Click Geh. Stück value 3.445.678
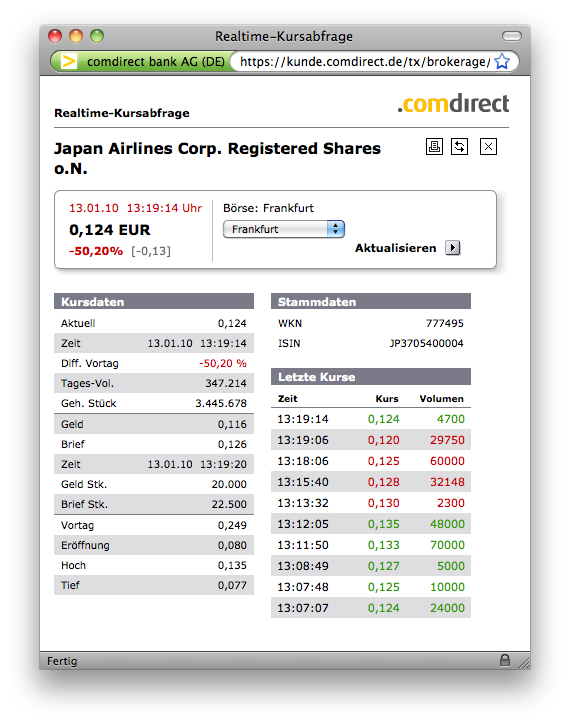 click(221, 403)
